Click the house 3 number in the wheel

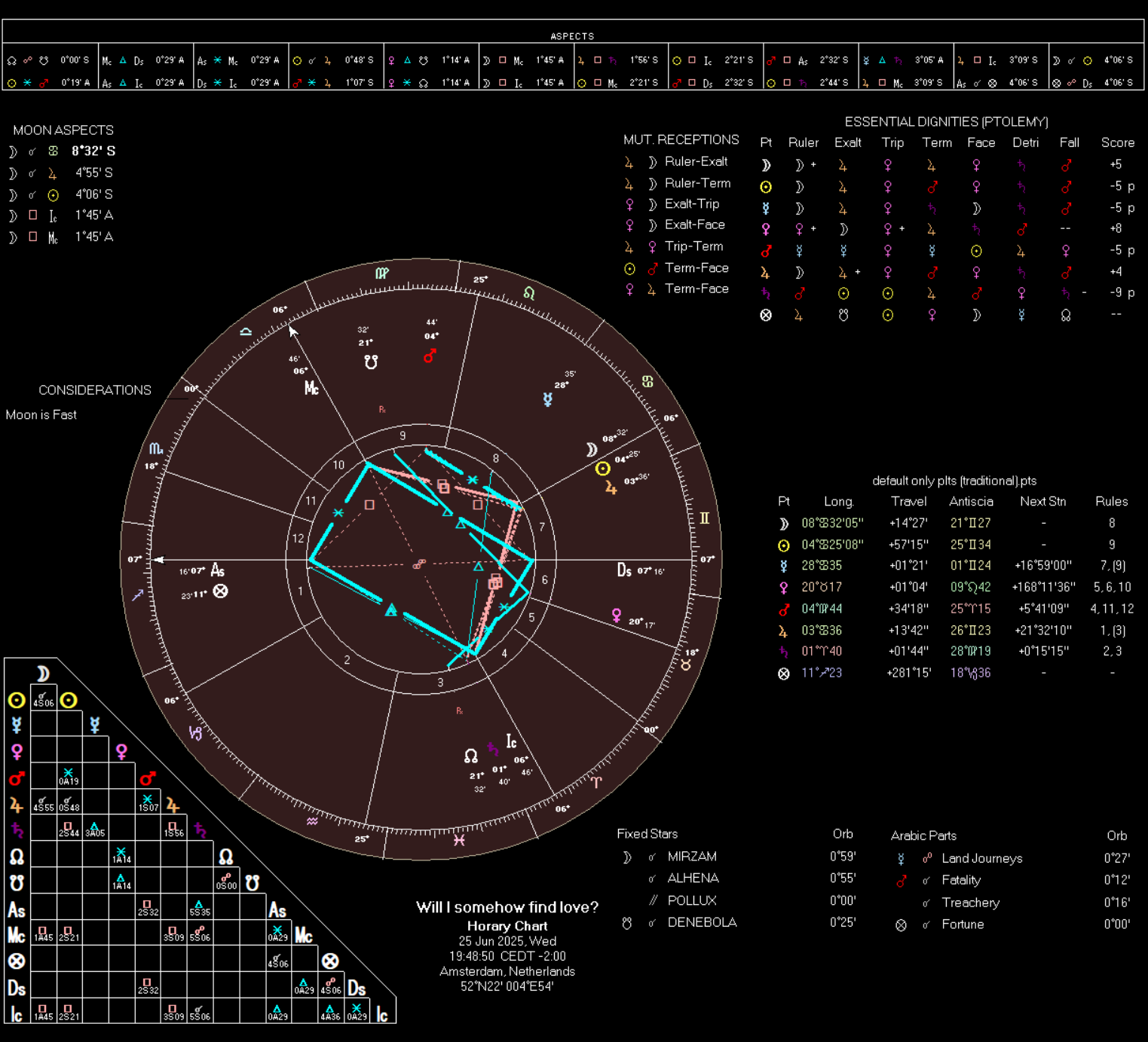click(440, 683)
